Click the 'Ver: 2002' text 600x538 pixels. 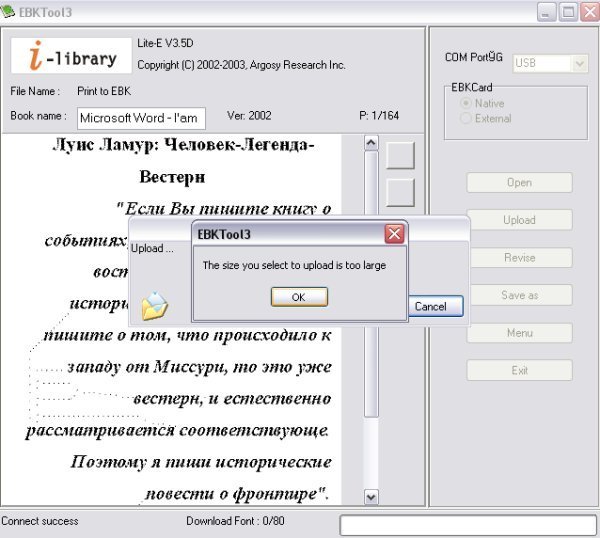[249, 116]
